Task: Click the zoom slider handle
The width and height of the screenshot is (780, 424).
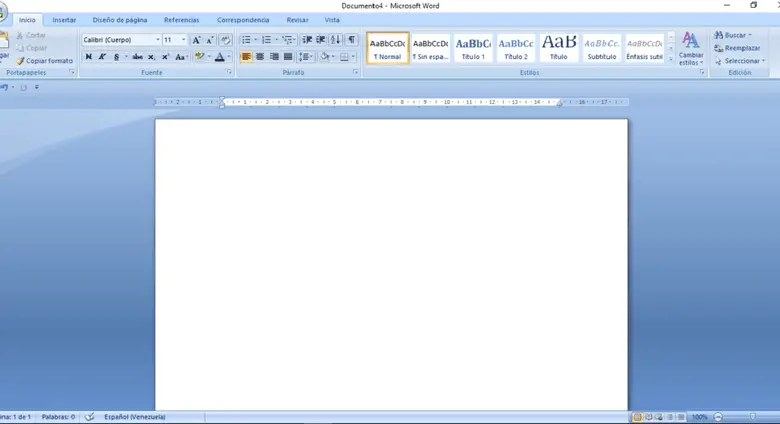Action: point(753,417)
